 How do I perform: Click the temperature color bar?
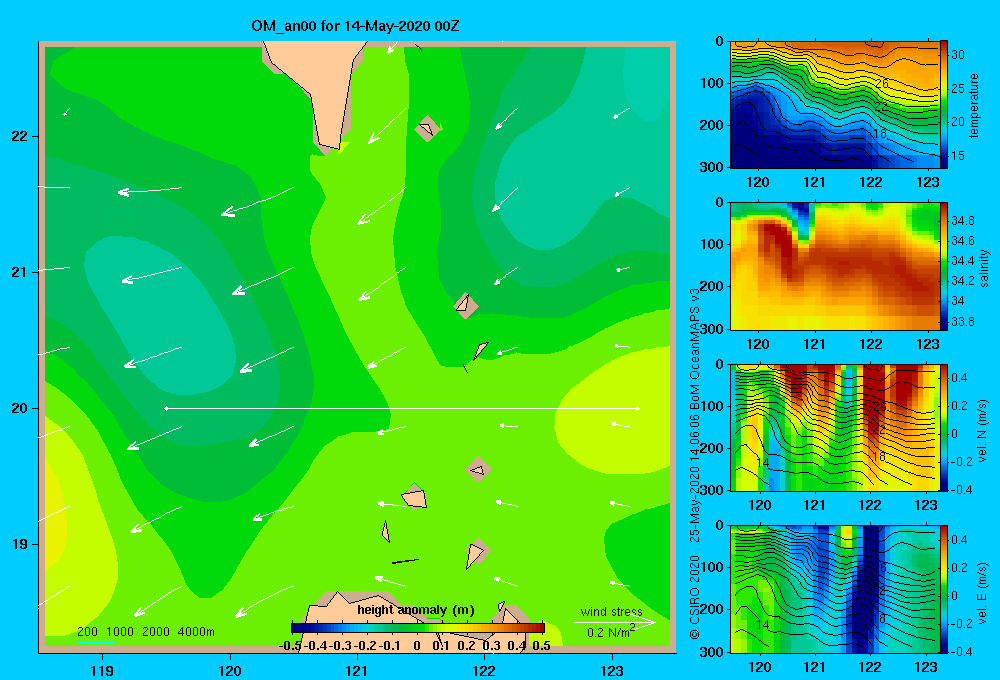pos(944,105)
